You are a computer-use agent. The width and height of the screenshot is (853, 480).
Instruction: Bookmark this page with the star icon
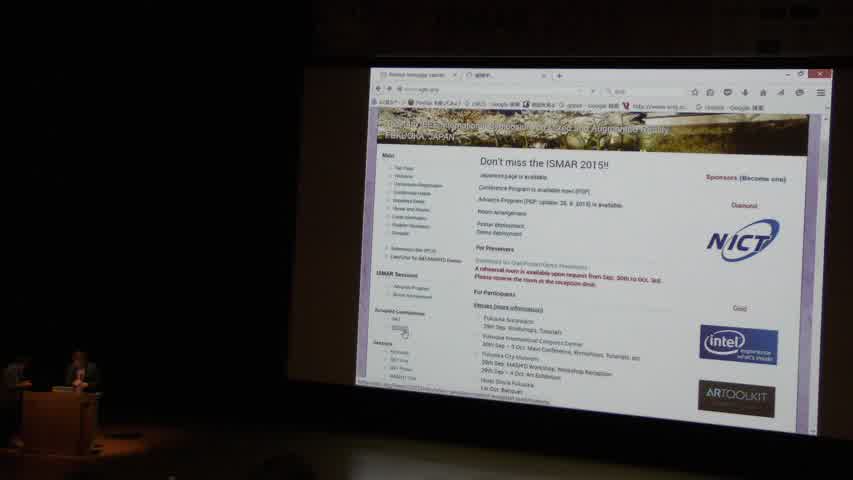point(695,92)
